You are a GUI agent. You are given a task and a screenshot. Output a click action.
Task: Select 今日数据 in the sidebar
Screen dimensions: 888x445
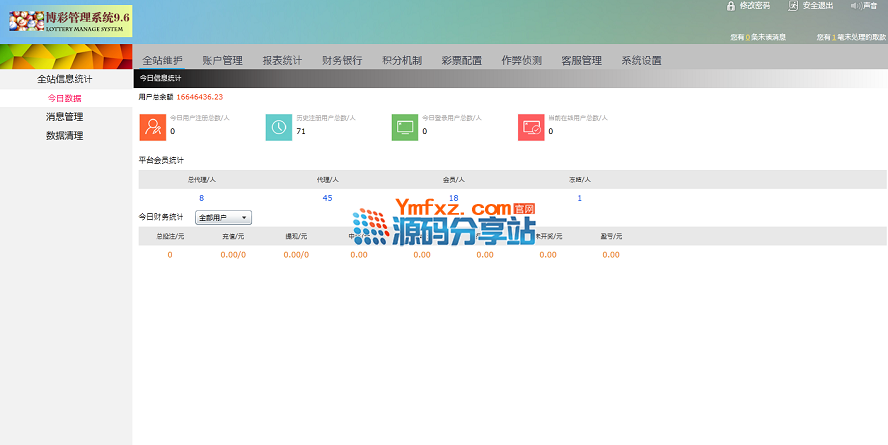[65, 99]
